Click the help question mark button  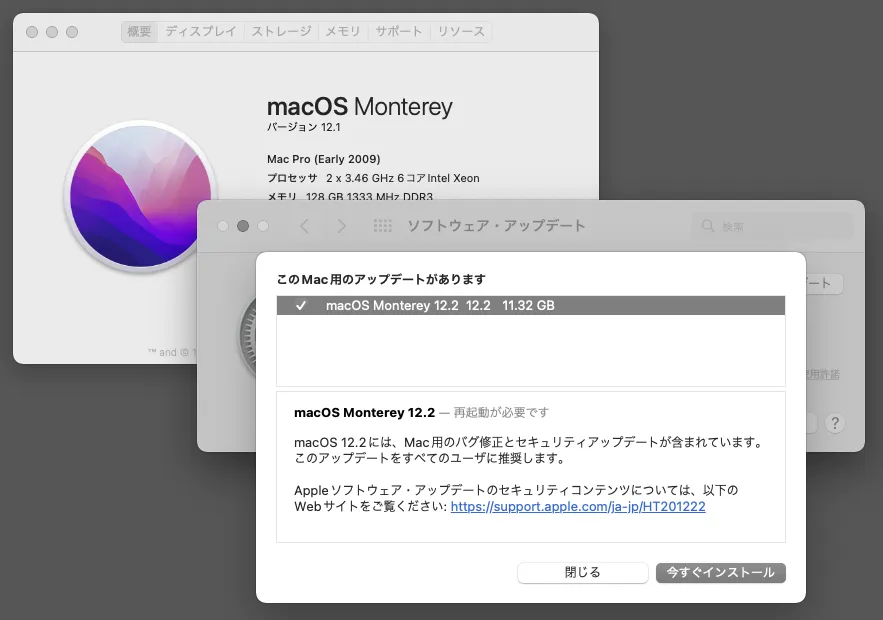pos(835,423)
